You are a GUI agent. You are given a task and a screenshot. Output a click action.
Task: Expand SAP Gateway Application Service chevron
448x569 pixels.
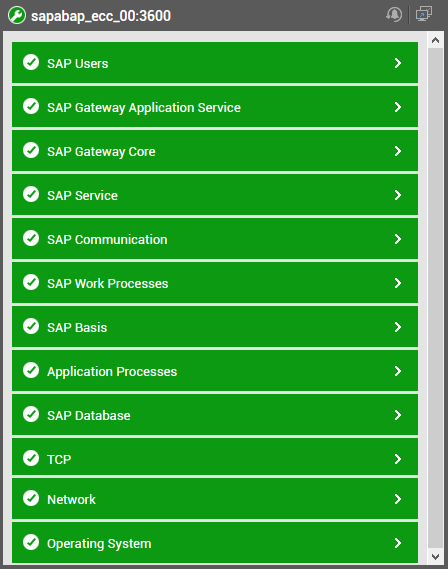(x=398, y=107)
